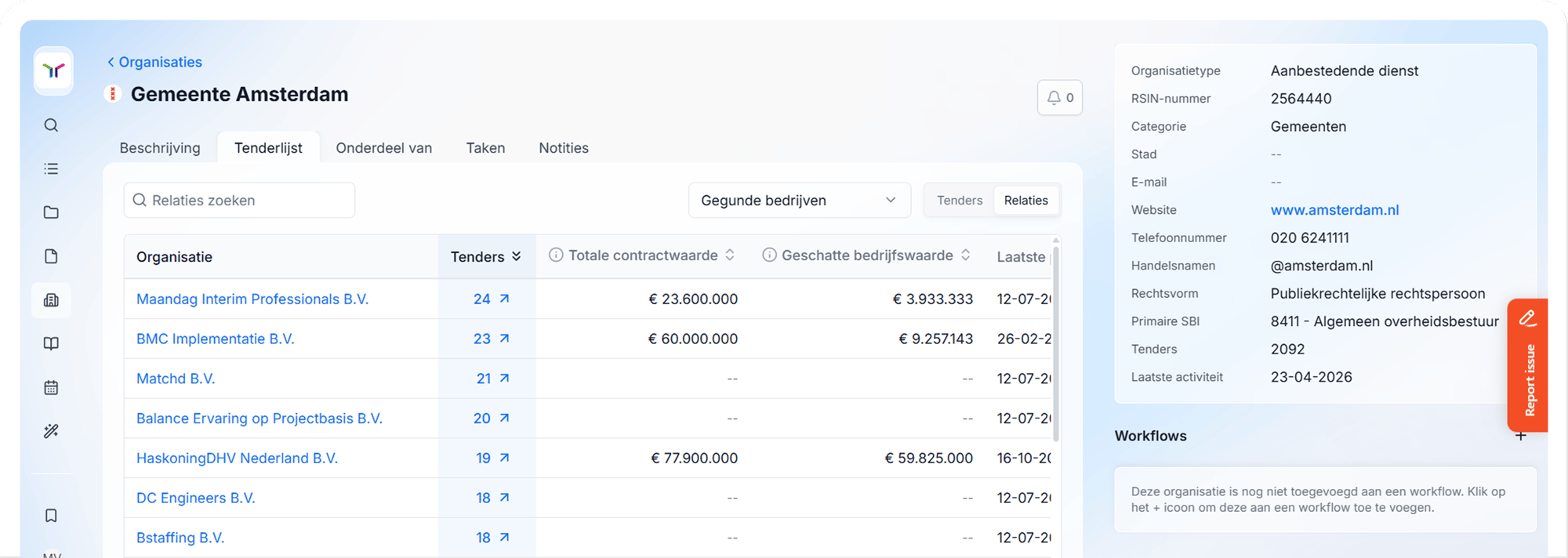This screenshot has width=1568, height=558.
Task: Switch to the Onderdeel van tab
Action: (384, 148)
